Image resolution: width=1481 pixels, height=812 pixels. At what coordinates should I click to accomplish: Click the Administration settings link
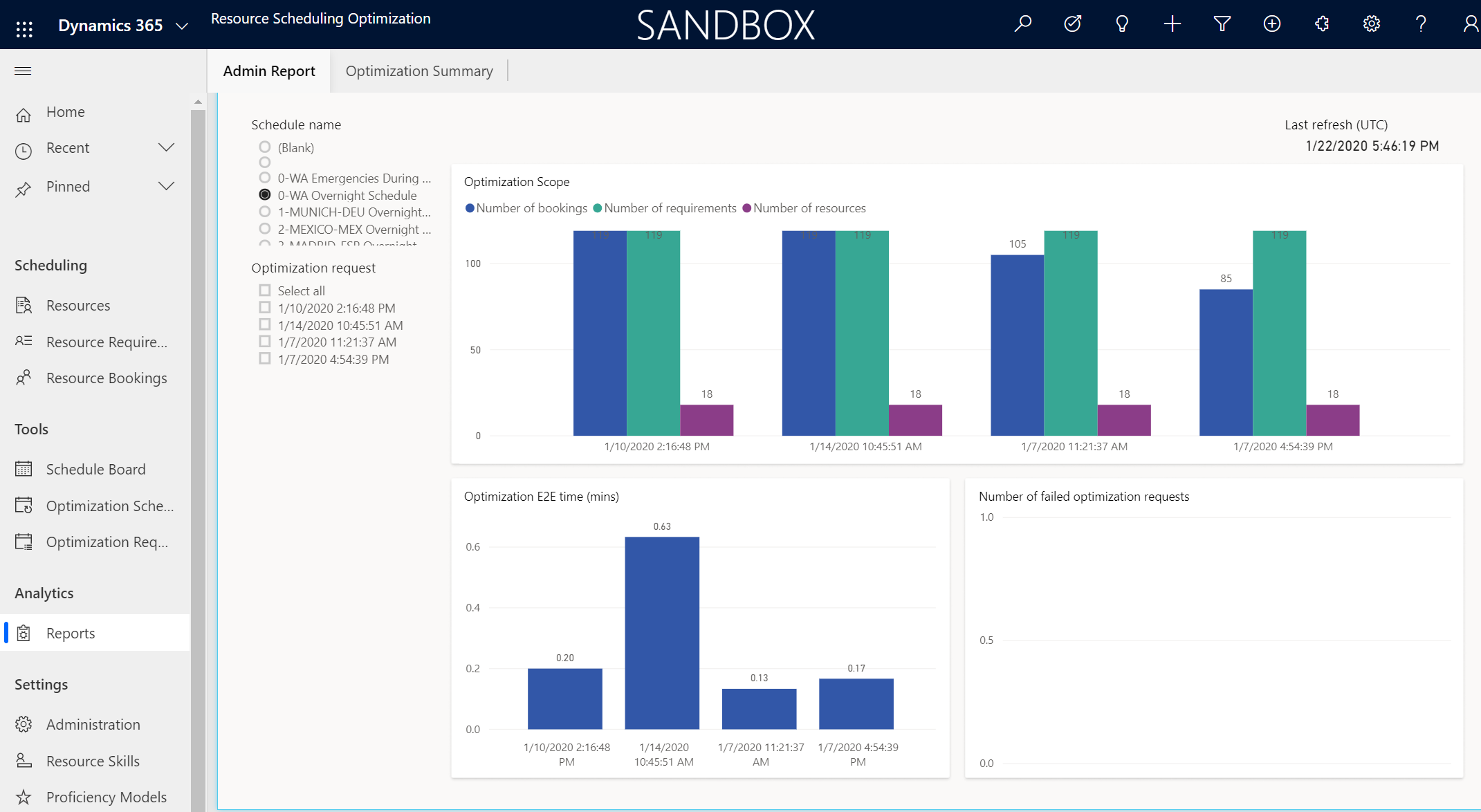(x=93, y=724)
